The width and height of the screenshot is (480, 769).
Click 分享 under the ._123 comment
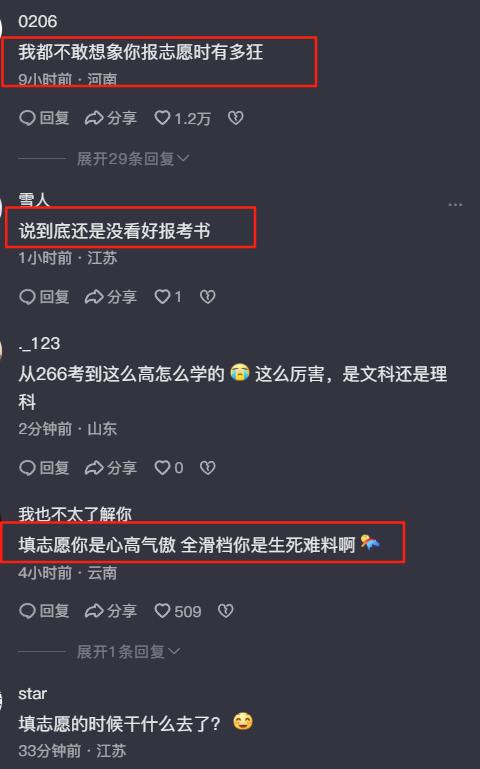[110, 468]
